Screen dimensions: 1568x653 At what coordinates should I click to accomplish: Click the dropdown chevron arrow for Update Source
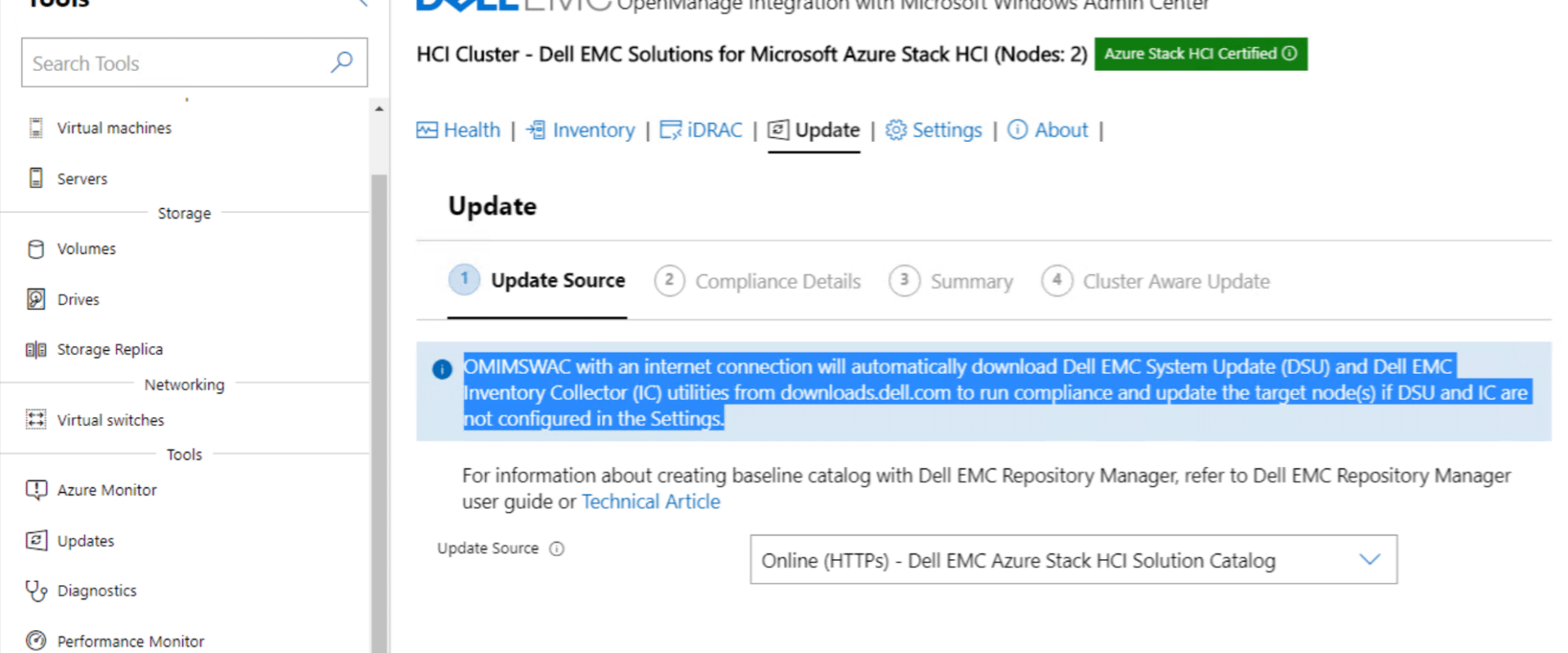1370,560
